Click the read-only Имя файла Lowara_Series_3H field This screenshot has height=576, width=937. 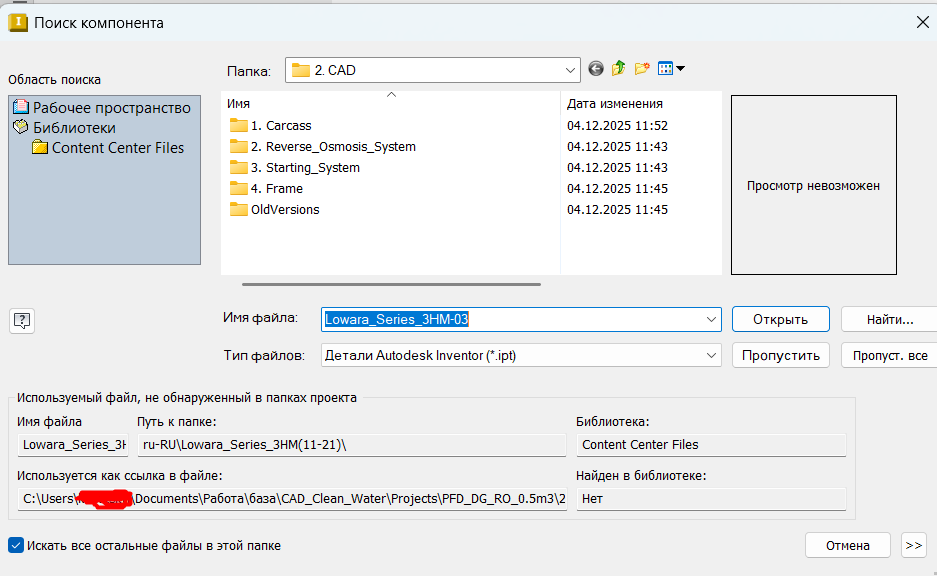[x=73, y=445]
